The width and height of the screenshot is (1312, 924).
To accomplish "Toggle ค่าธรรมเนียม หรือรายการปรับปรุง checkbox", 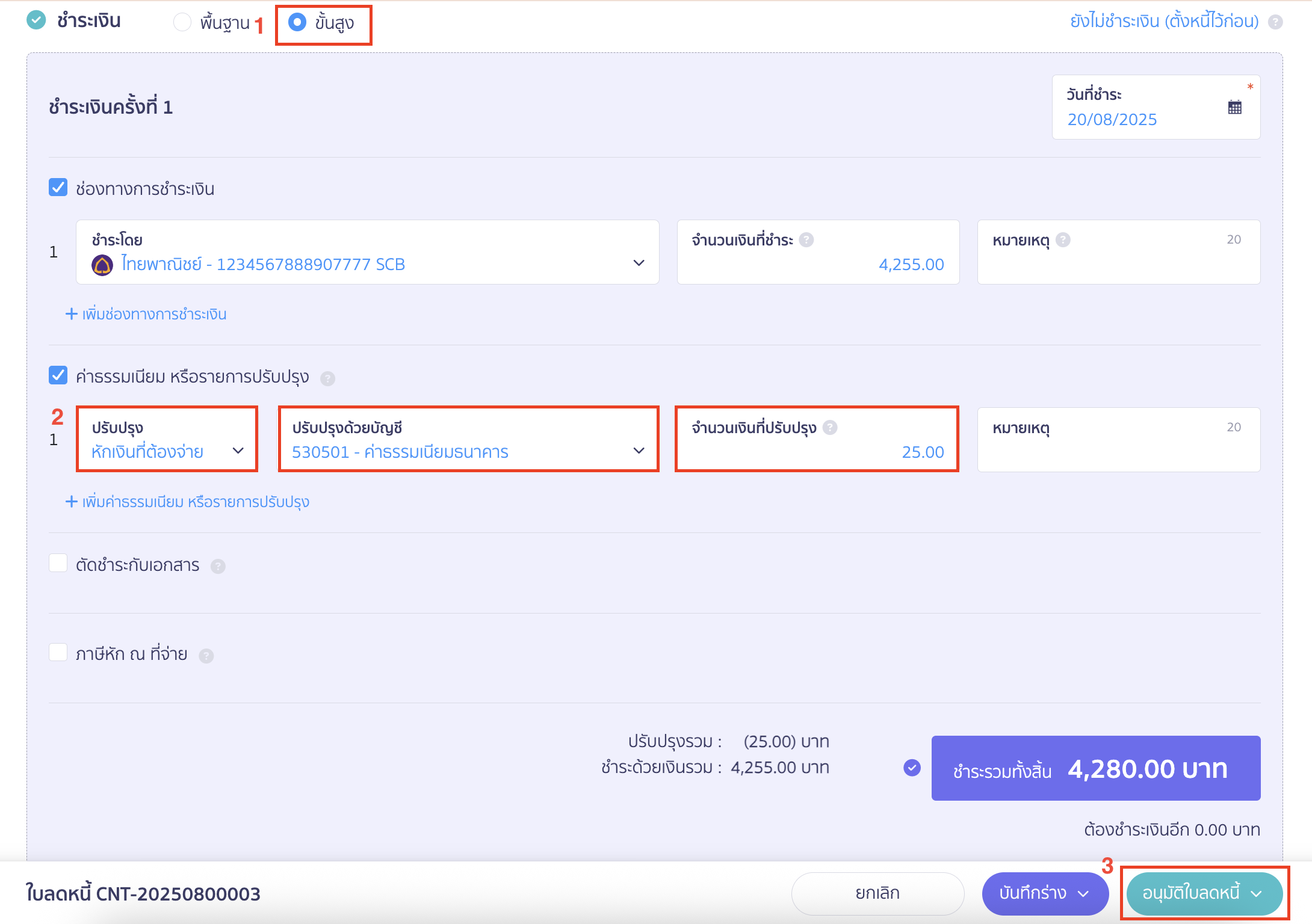I will click(58, 375).
